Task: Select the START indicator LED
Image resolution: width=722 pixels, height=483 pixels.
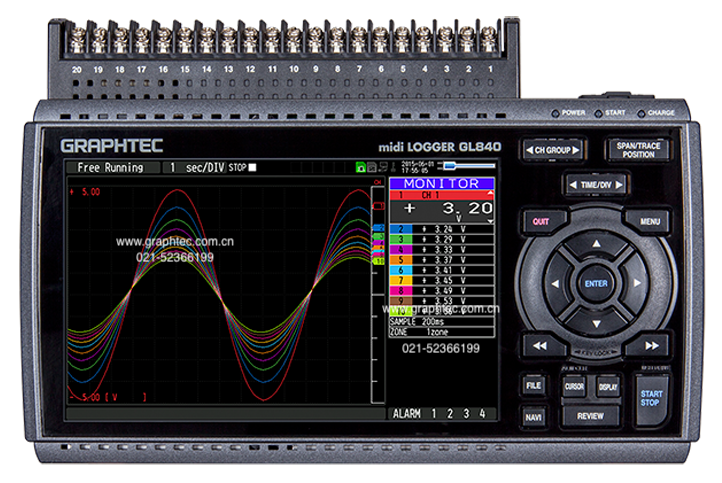Action: click(x=599, y=113)
